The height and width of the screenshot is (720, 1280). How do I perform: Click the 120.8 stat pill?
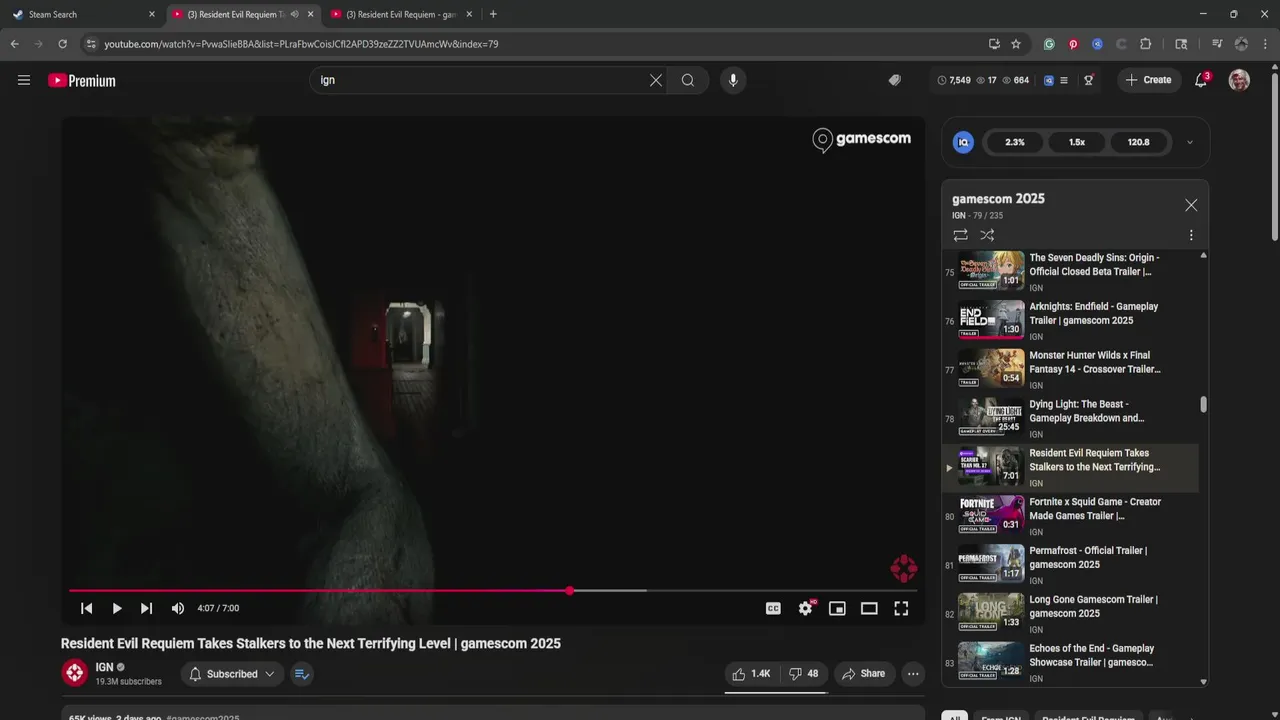pos(1139,142)
